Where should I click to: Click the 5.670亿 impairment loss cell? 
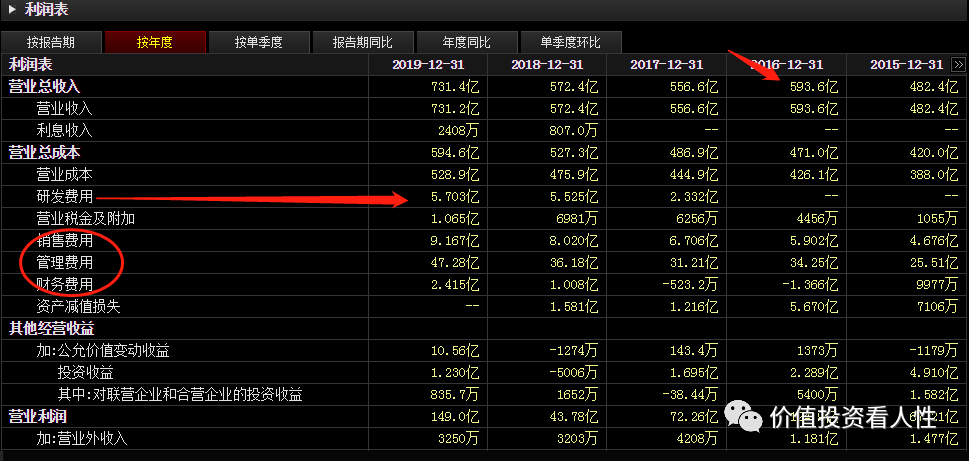813,307
